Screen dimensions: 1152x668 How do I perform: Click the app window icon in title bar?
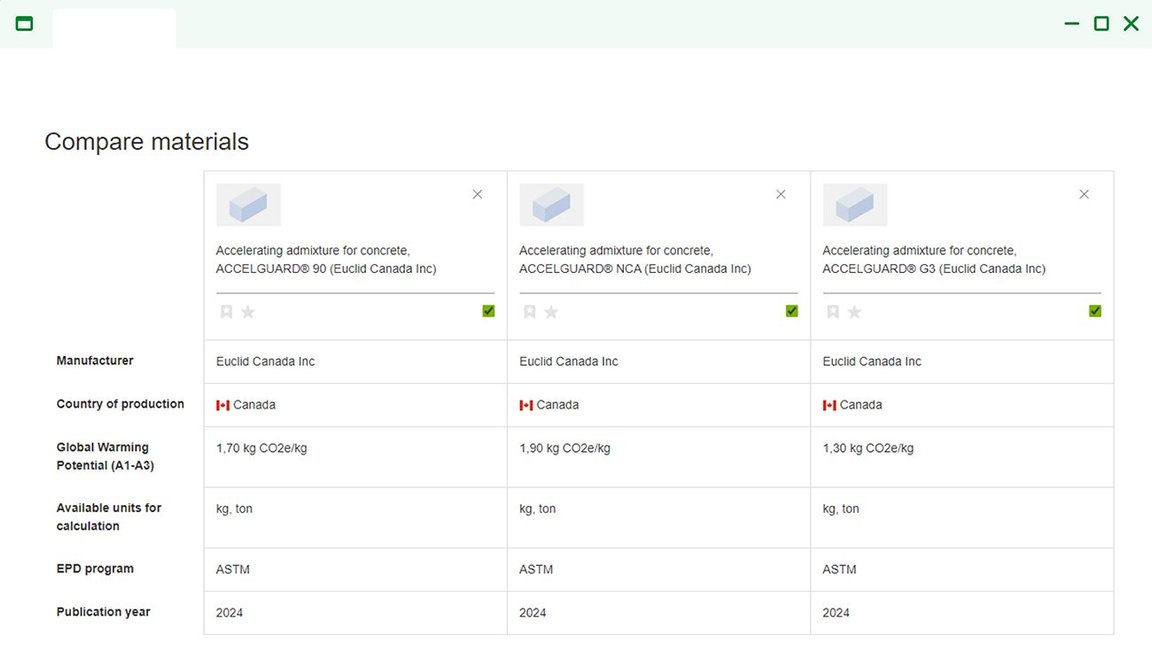coord(24,24)
